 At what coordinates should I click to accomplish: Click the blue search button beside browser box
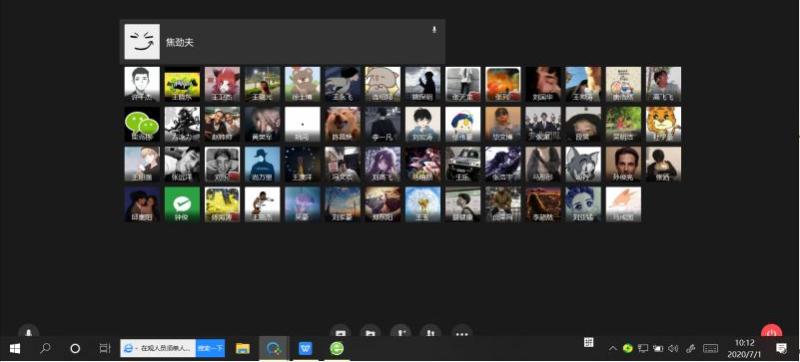(x=210, y=348)
